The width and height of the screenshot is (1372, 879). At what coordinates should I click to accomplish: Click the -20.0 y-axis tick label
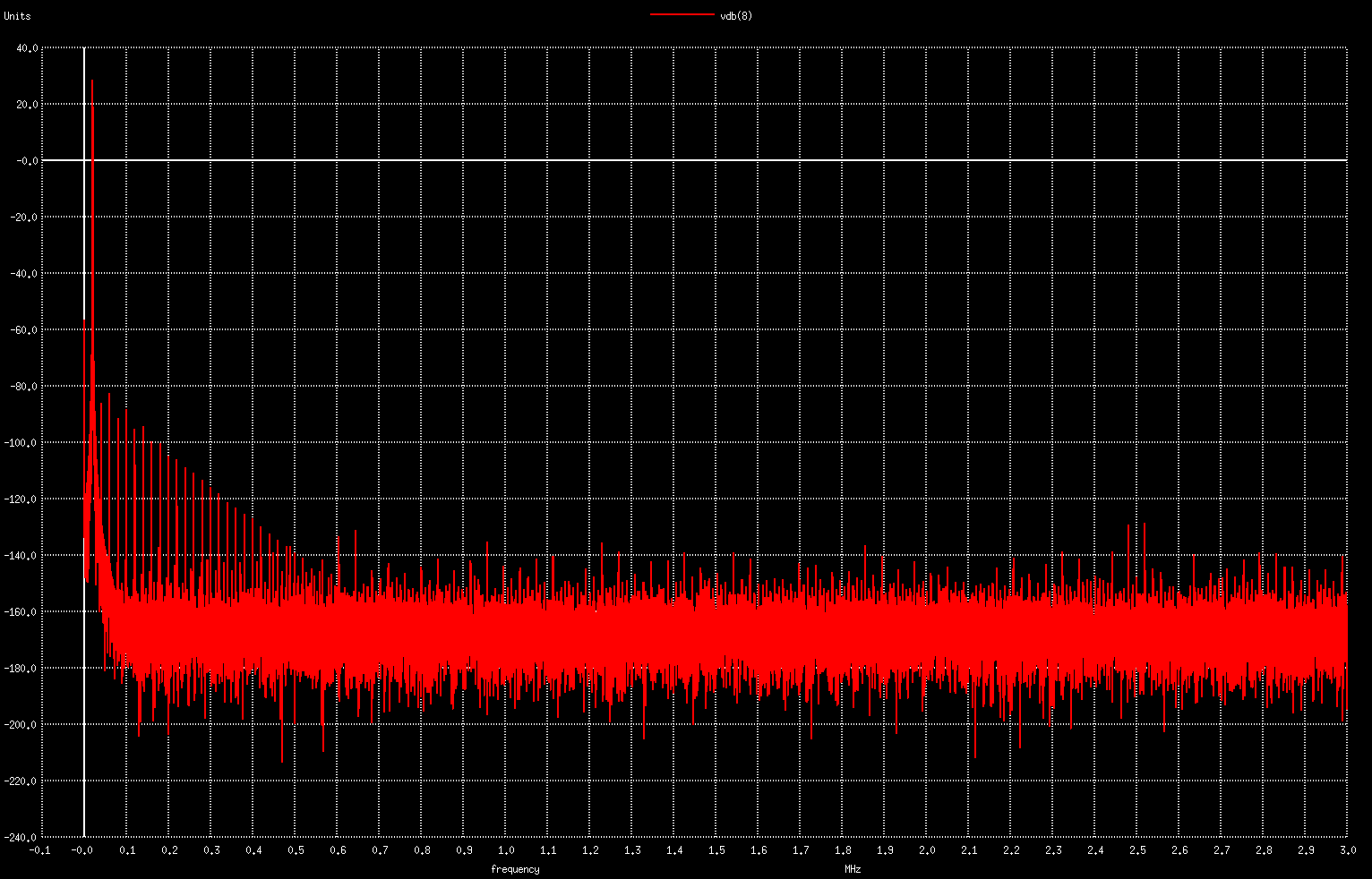25,218
